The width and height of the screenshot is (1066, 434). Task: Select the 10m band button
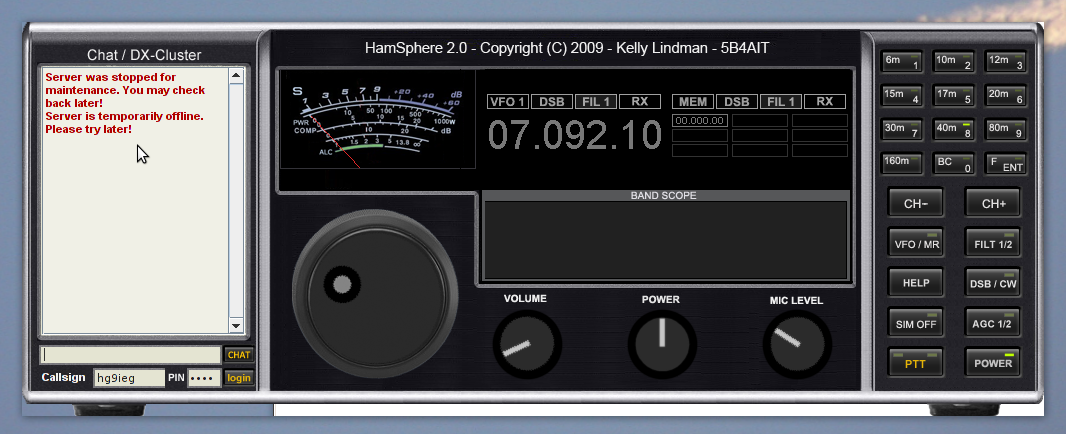coord(953,61)
